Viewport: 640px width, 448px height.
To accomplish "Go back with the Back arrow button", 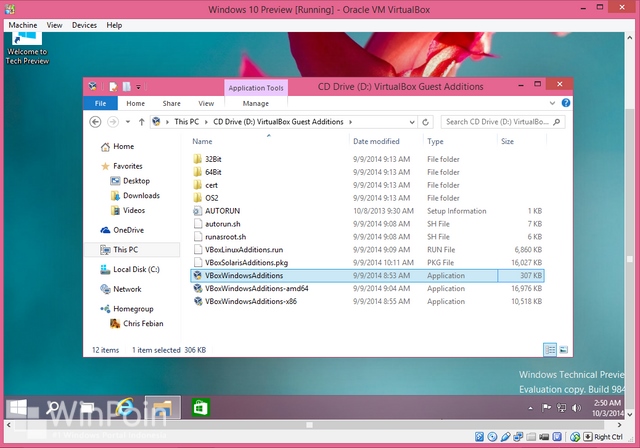I will pos(95,122).
